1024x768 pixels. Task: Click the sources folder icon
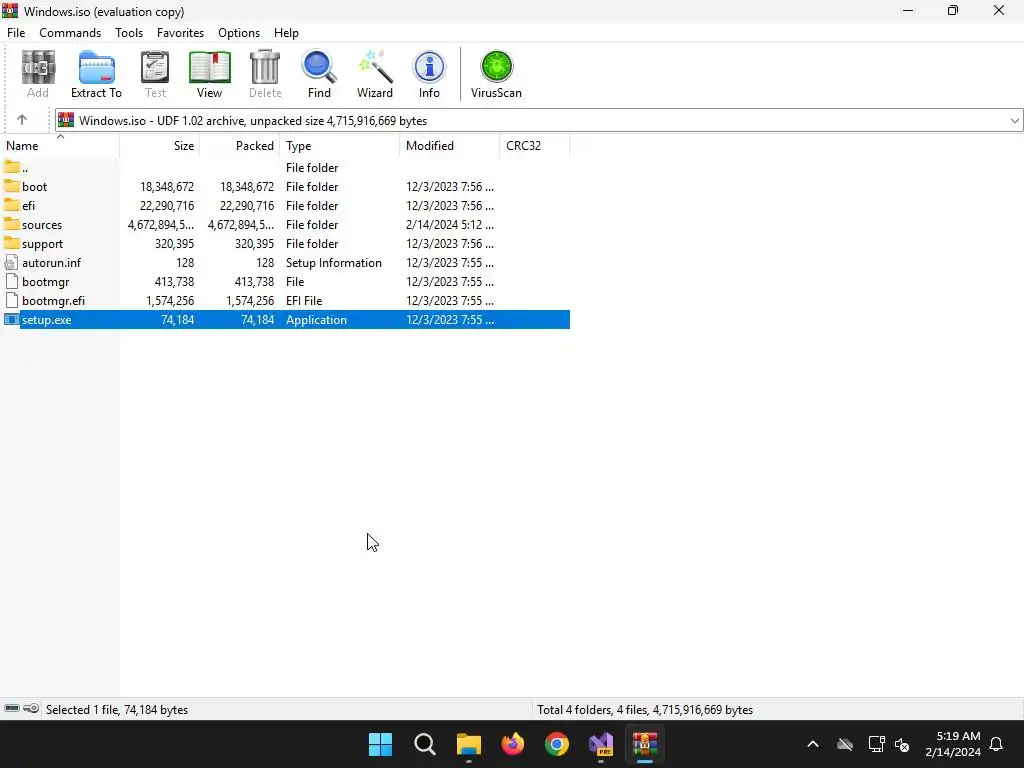[12, 224]
